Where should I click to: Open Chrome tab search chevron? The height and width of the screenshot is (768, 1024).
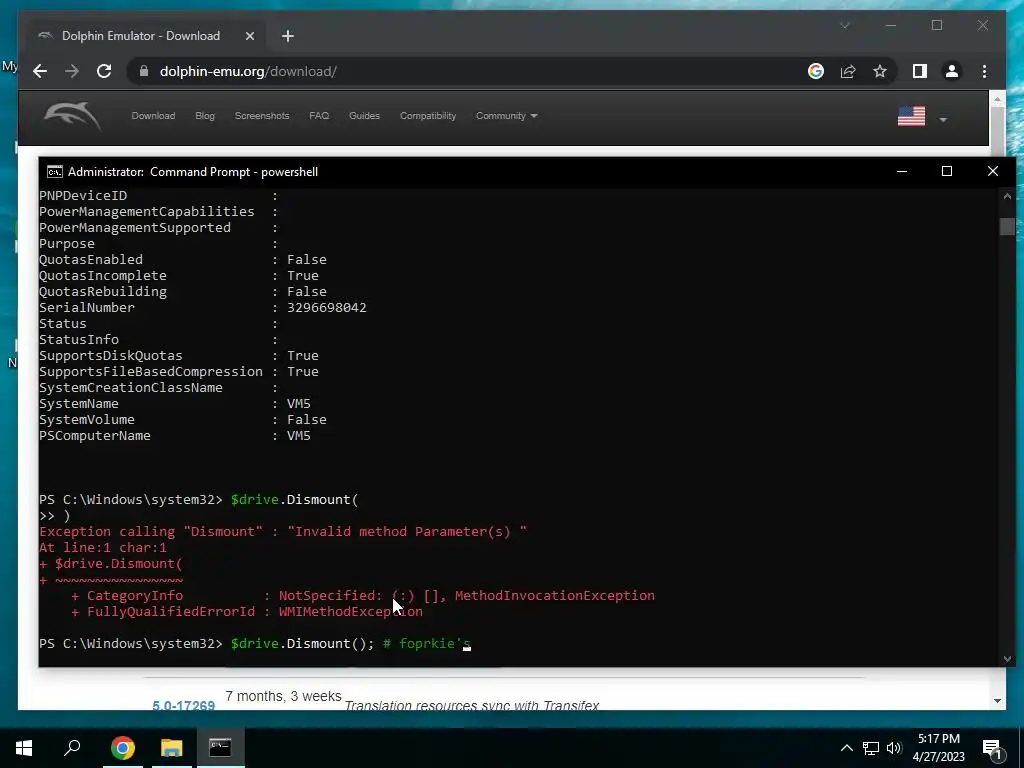(845, 25)
